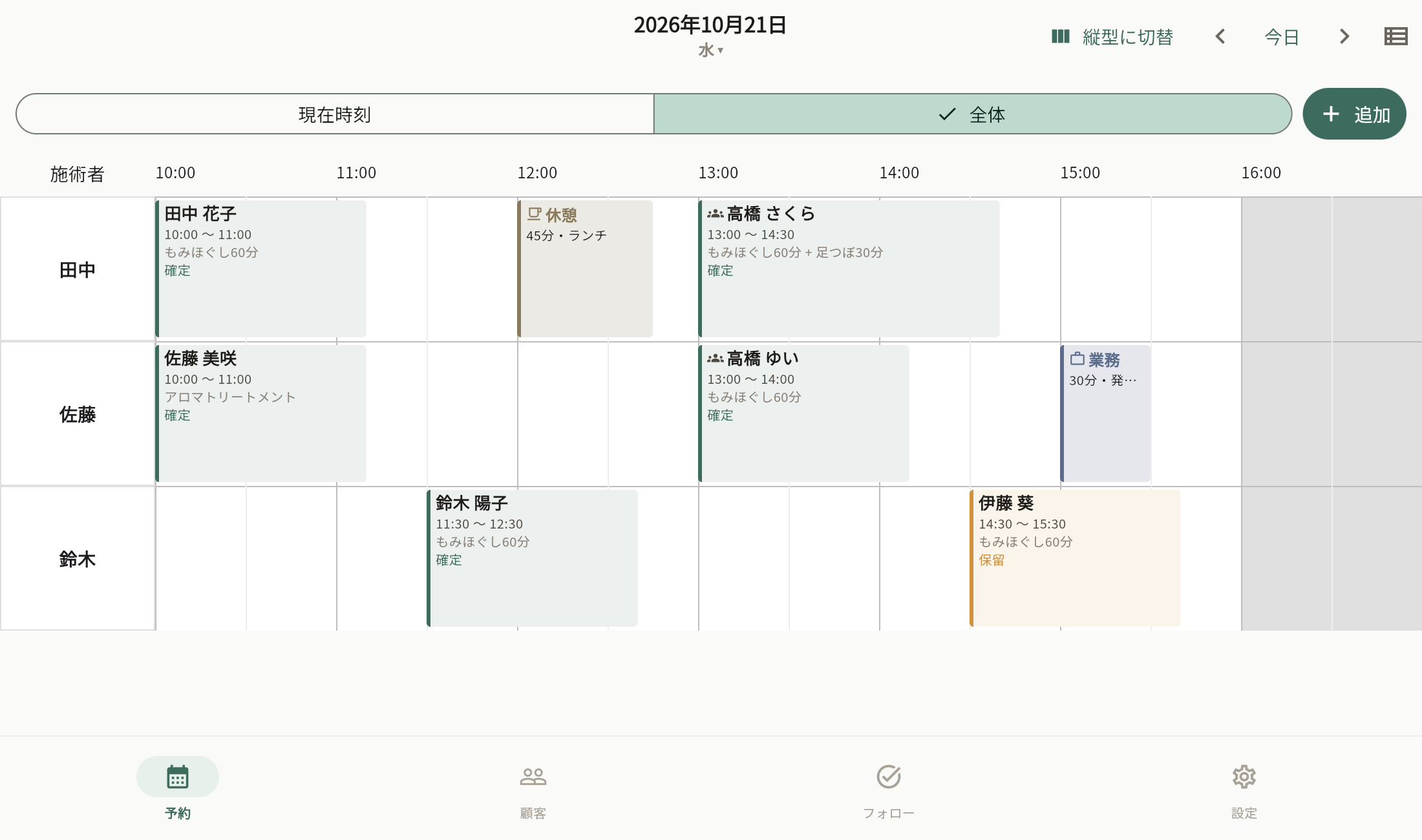Open the 休憩 lunch break block
This screenshot has height=840, width=1422.
585,269
